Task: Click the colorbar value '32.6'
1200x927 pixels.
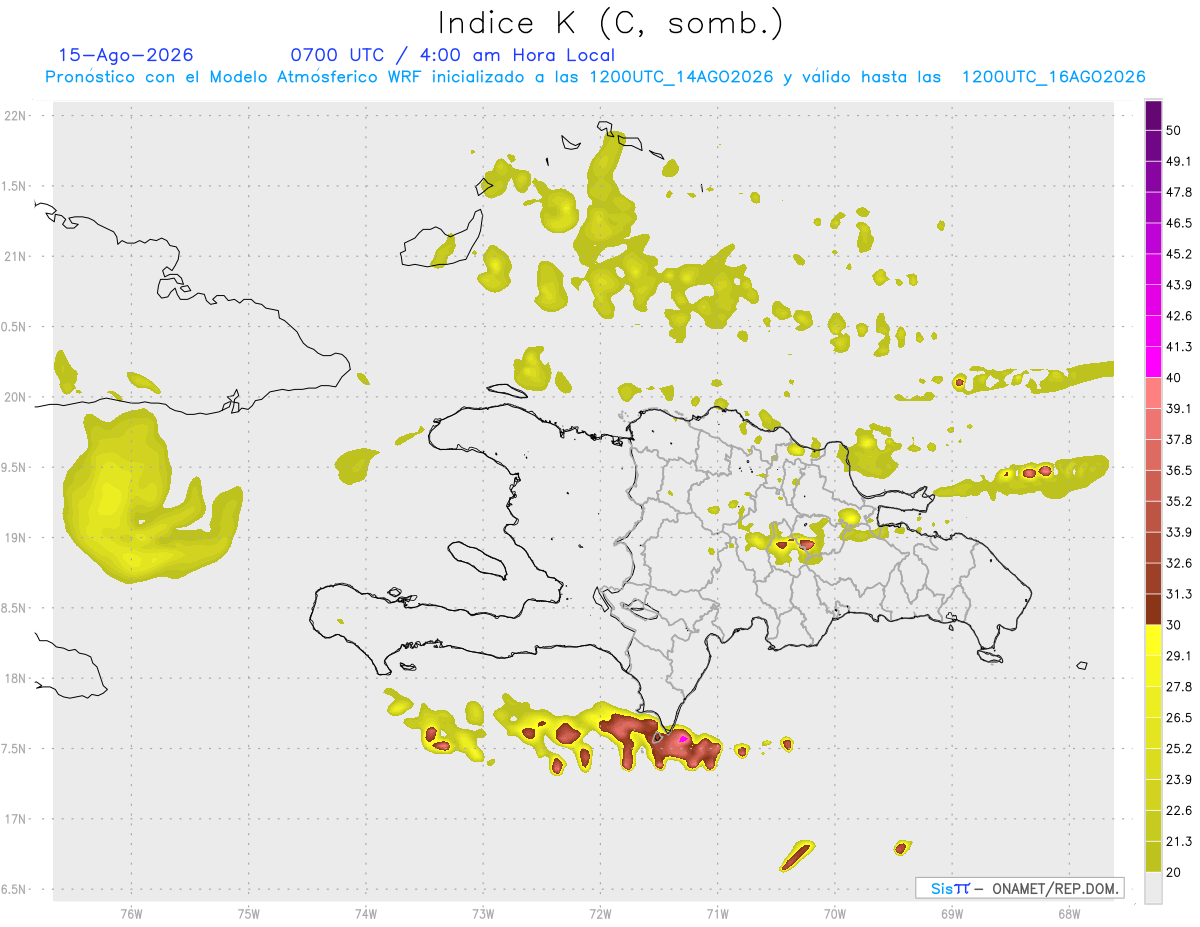Action: [1179, 563]
